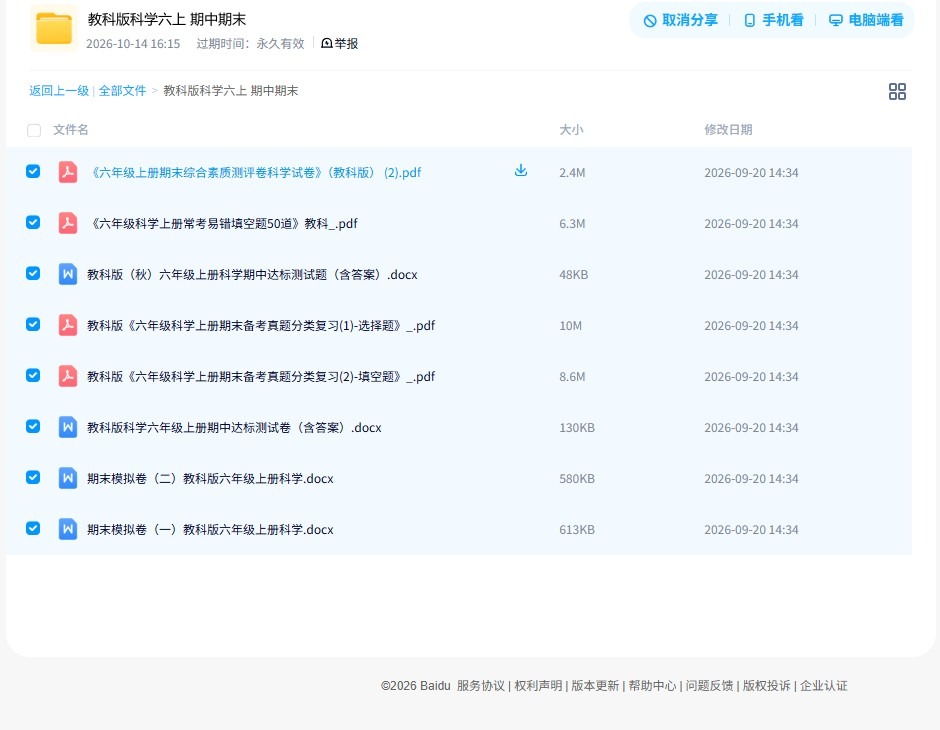Uncheck 教科版（秋）期中达标测试题 docx checkbox
Image resolution: width=940 pixels, height=730 pixels.
pyautogui.click(x=33, y=273)
